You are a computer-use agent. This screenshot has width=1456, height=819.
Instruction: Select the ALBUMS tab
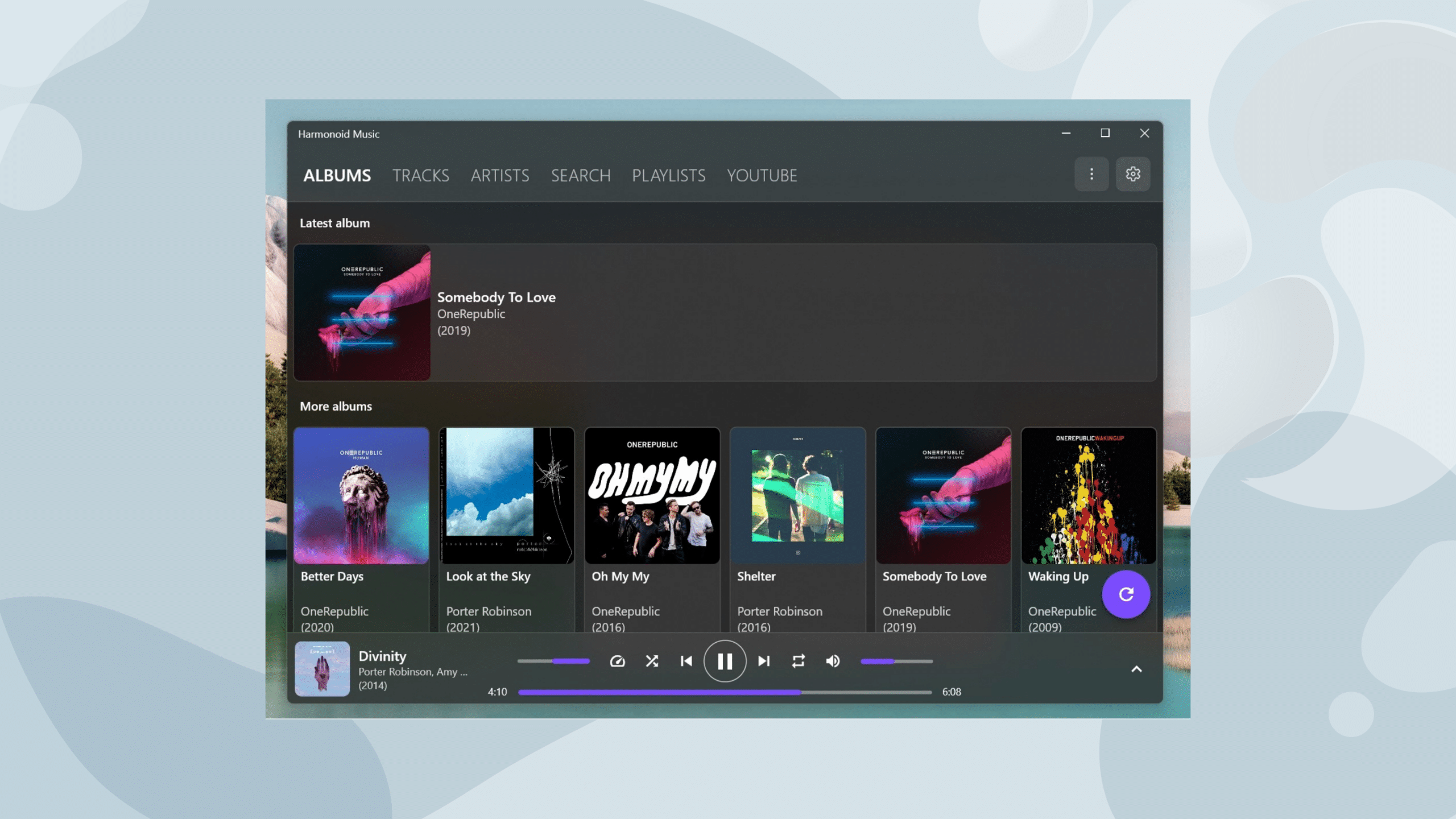(x=337, y=175)
